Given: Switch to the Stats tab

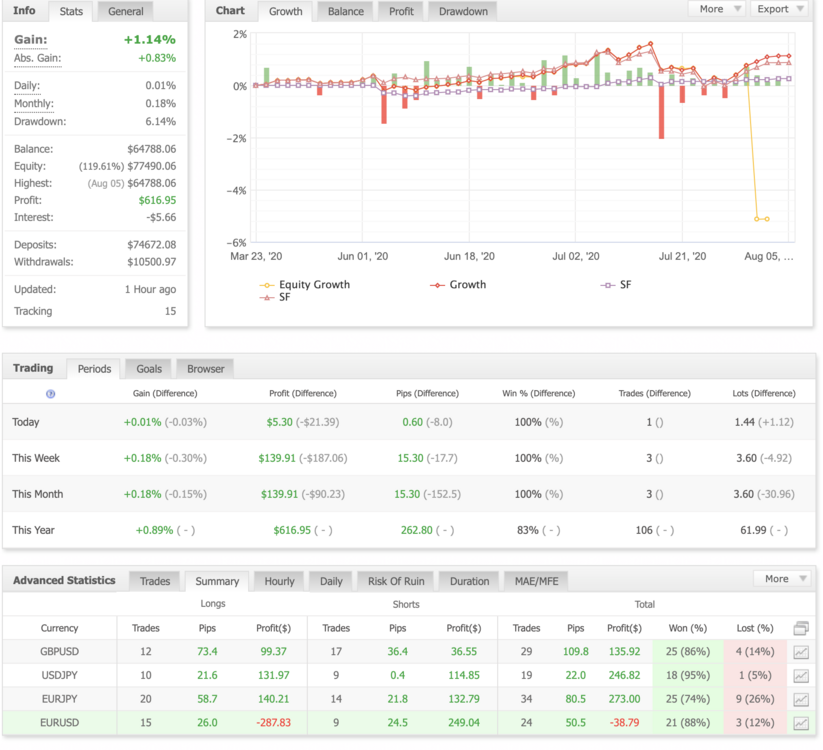Looking at the screenshot, I should [x=71, y=11].
